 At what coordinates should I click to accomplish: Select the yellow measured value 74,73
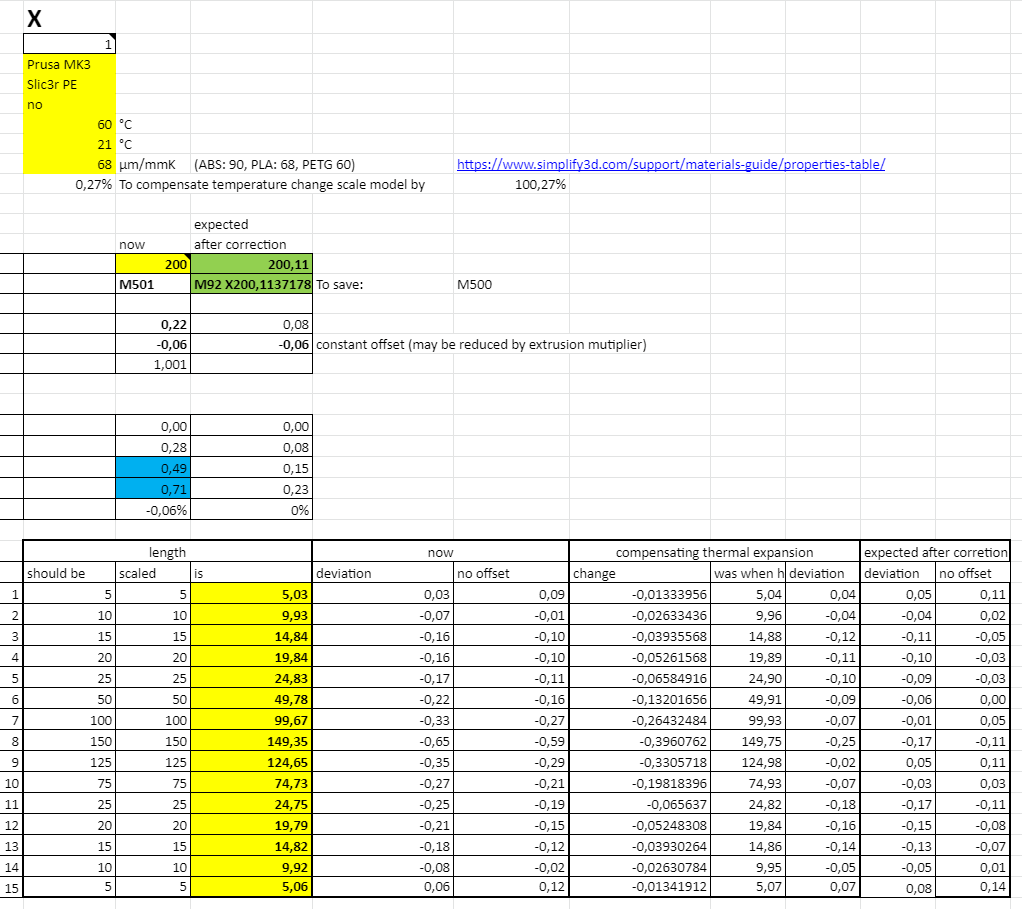[252, 783]
